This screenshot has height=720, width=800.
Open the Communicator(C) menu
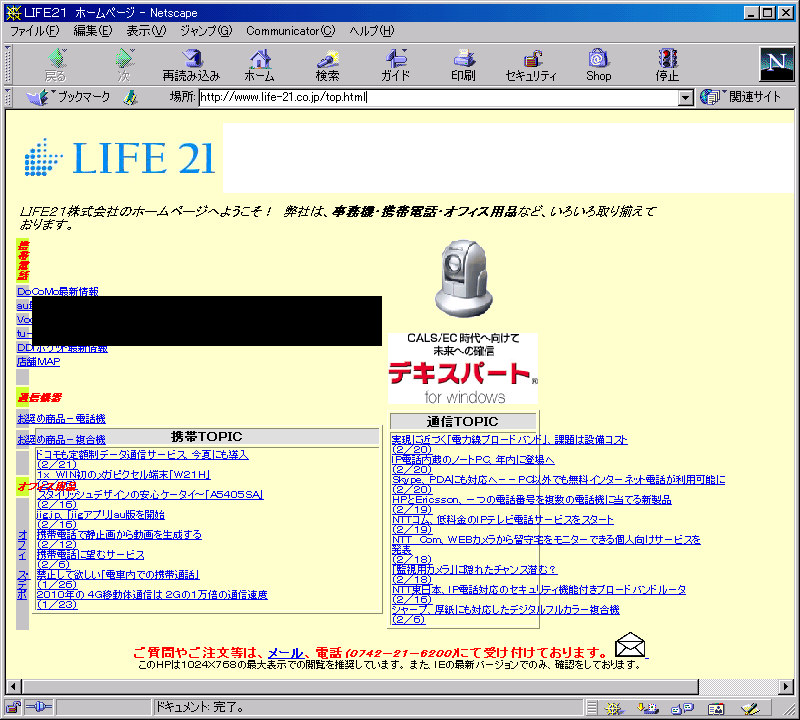pos(290,31)
